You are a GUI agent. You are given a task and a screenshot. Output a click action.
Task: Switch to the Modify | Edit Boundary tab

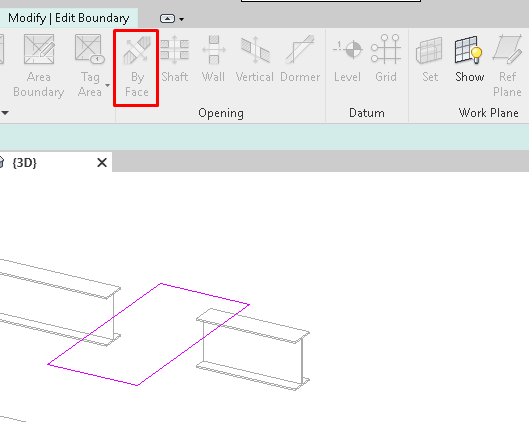[68, 18]
